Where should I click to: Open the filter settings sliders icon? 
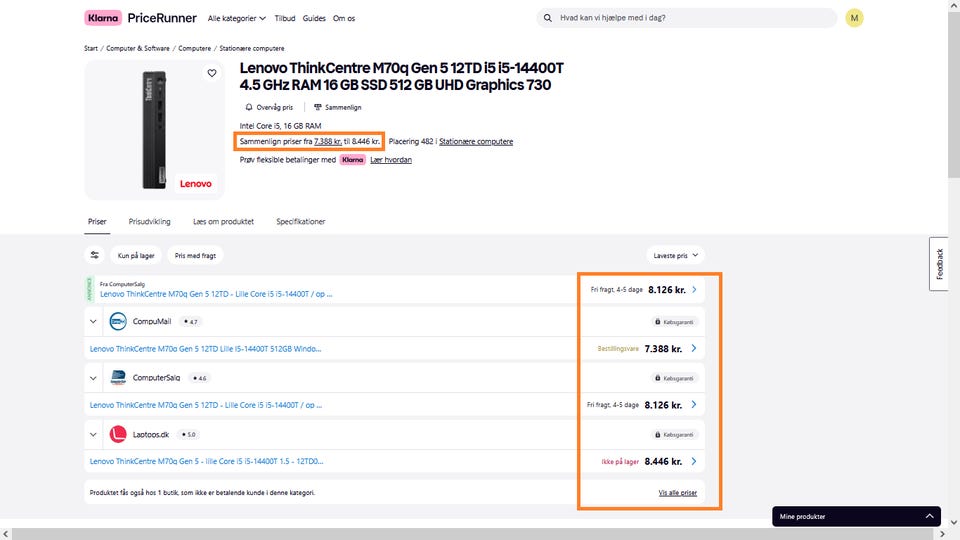(94, 255)
